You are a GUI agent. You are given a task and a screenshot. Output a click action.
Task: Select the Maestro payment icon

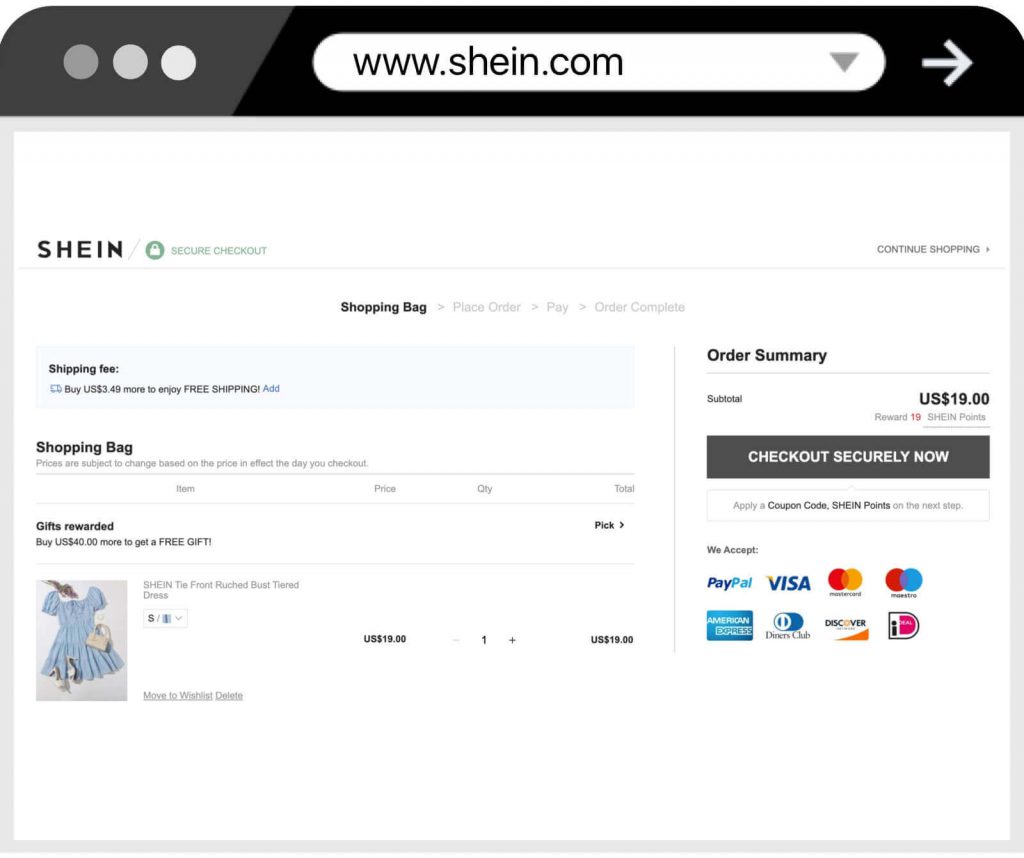(903, 582)
